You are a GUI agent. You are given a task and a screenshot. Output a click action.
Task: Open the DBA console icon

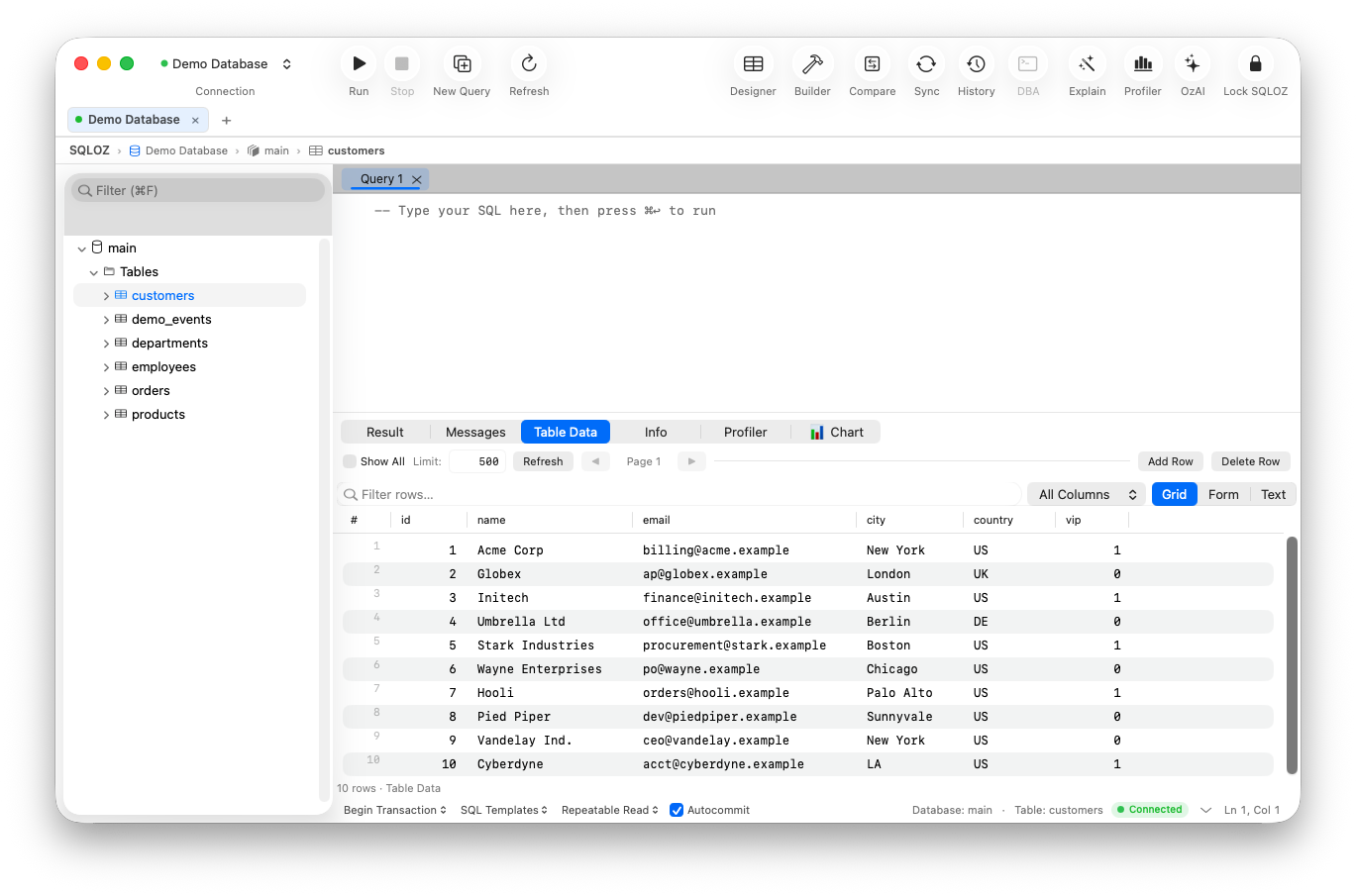1028,63
